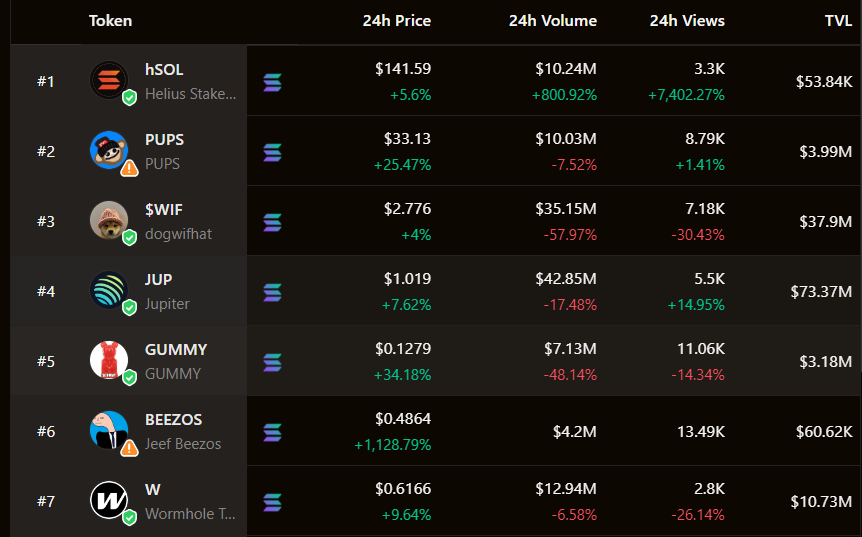Click the Wormhole W token logo
This screenshot has height=537, width=862.
108,500
